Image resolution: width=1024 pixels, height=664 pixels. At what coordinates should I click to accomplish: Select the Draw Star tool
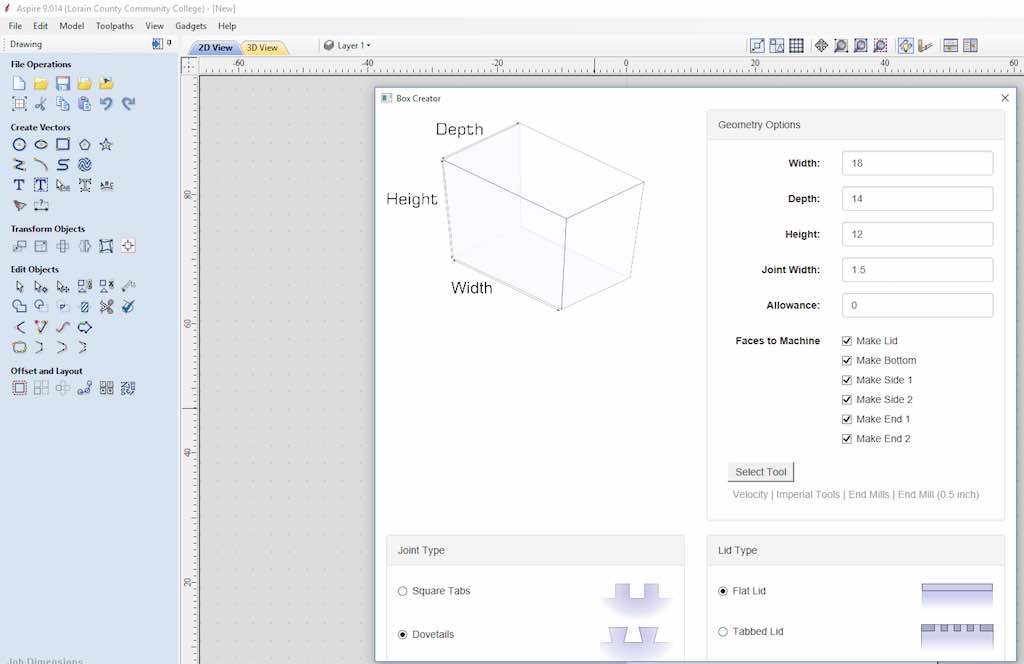[106, 145]
